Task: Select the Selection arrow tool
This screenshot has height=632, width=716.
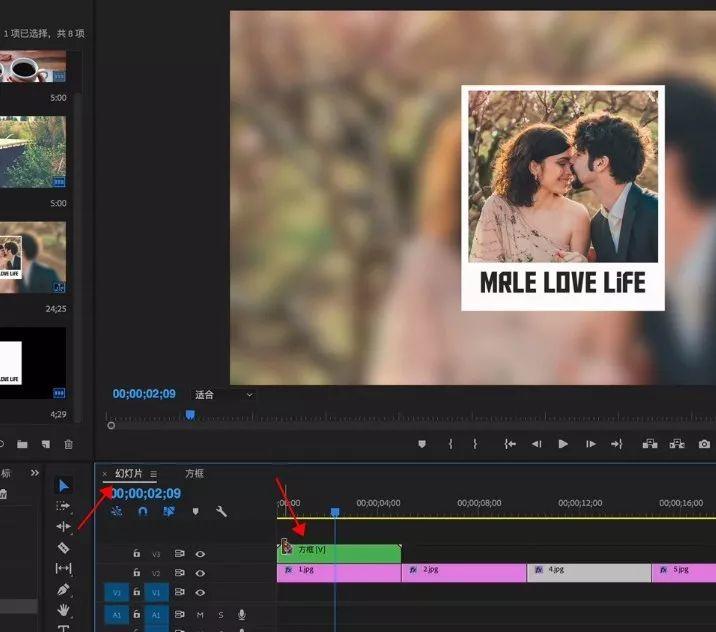Action: coord(64,485)
